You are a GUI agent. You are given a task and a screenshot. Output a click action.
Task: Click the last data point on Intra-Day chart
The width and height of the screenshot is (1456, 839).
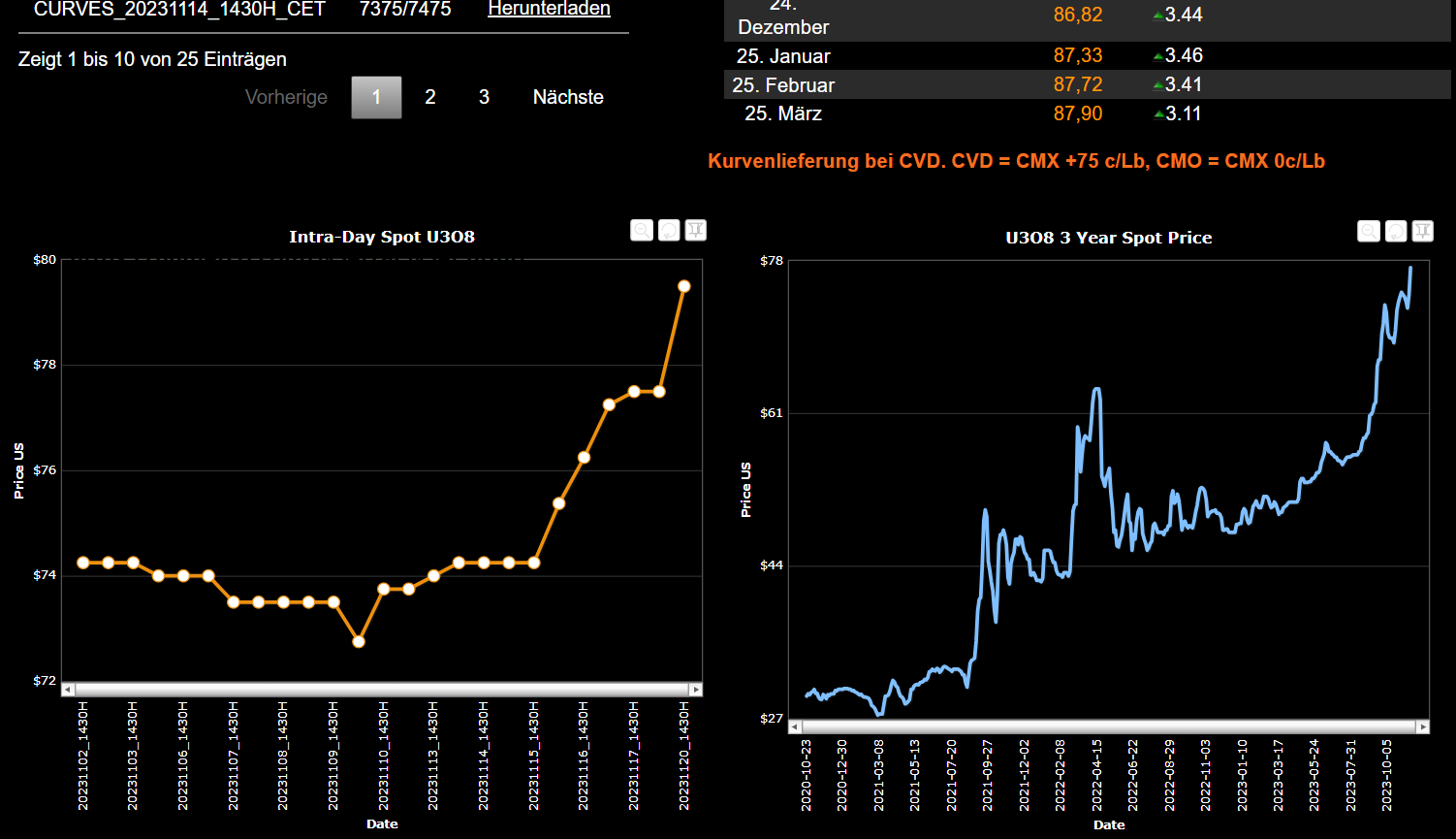[684, 286]
